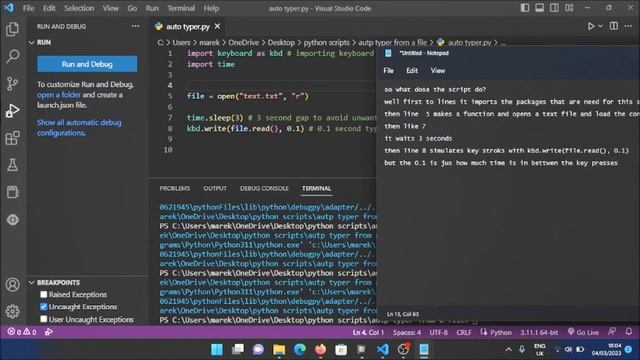Click Notepad icon in taskbar
The image size is (640, 360).
pyautogui.click(x=424, y=349)
